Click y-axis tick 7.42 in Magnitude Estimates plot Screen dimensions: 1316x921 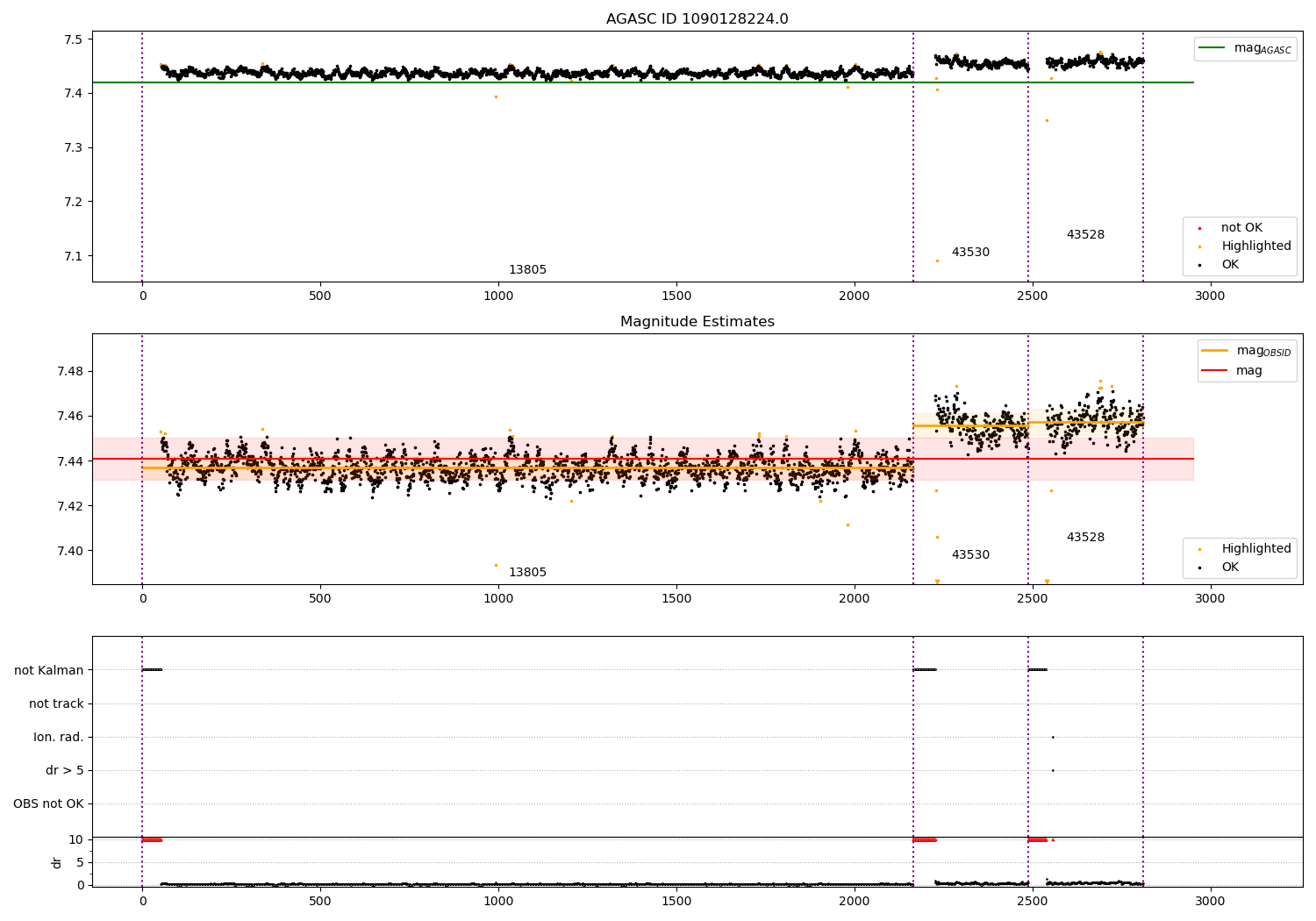69,507
